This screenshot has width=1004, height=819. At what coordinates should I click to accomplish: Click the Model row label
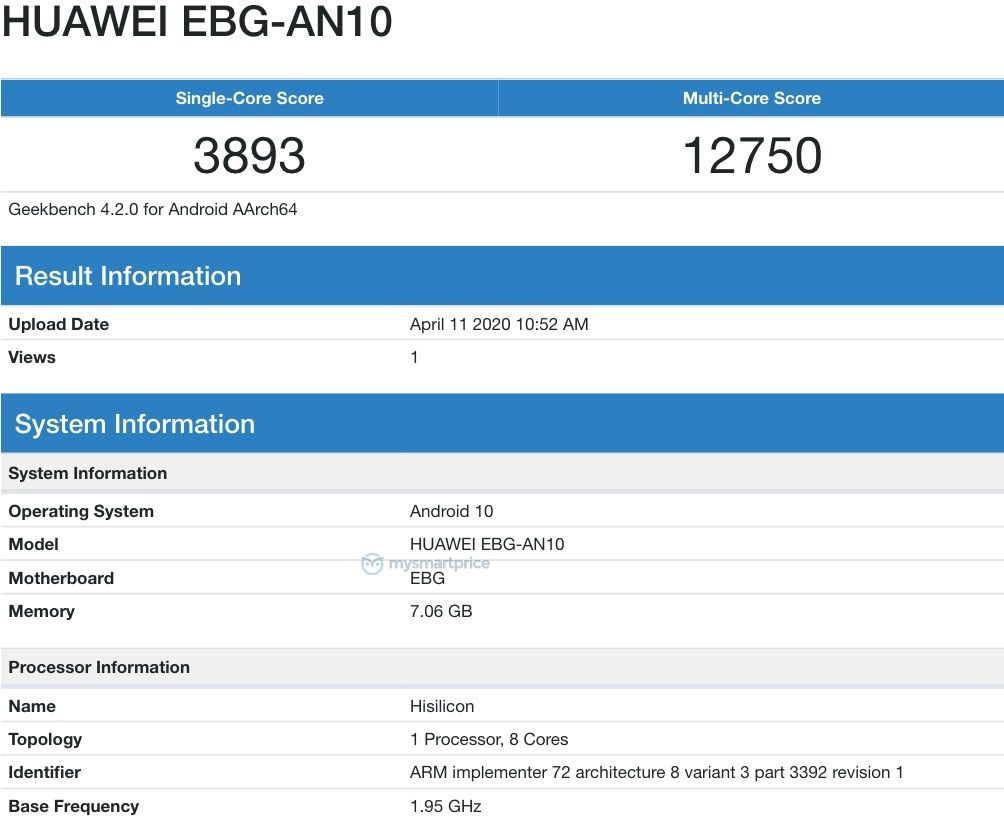[33, 544]
